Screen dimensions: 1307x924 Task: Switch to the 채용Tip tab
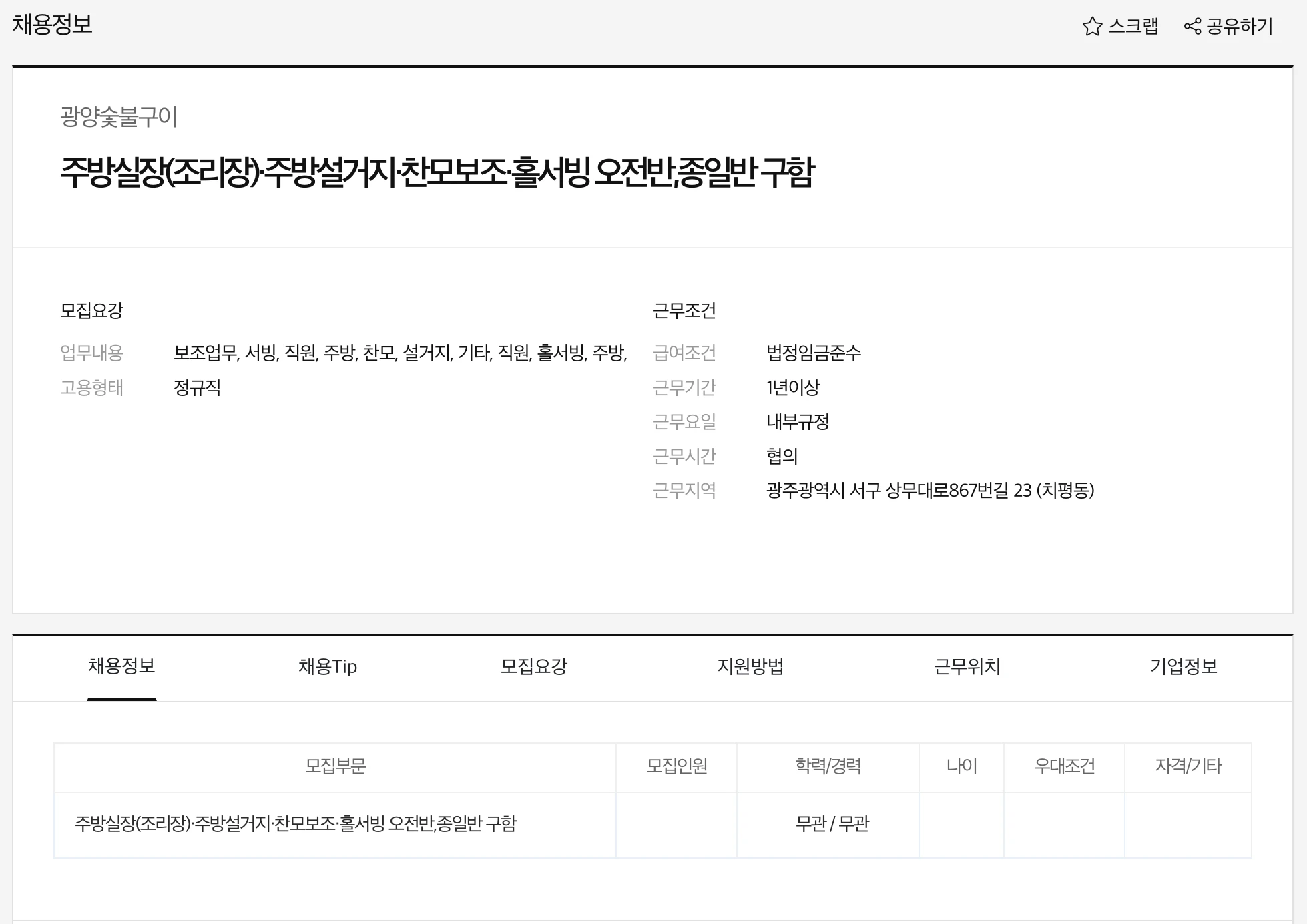pyautogui.click(x=328, y=666)
